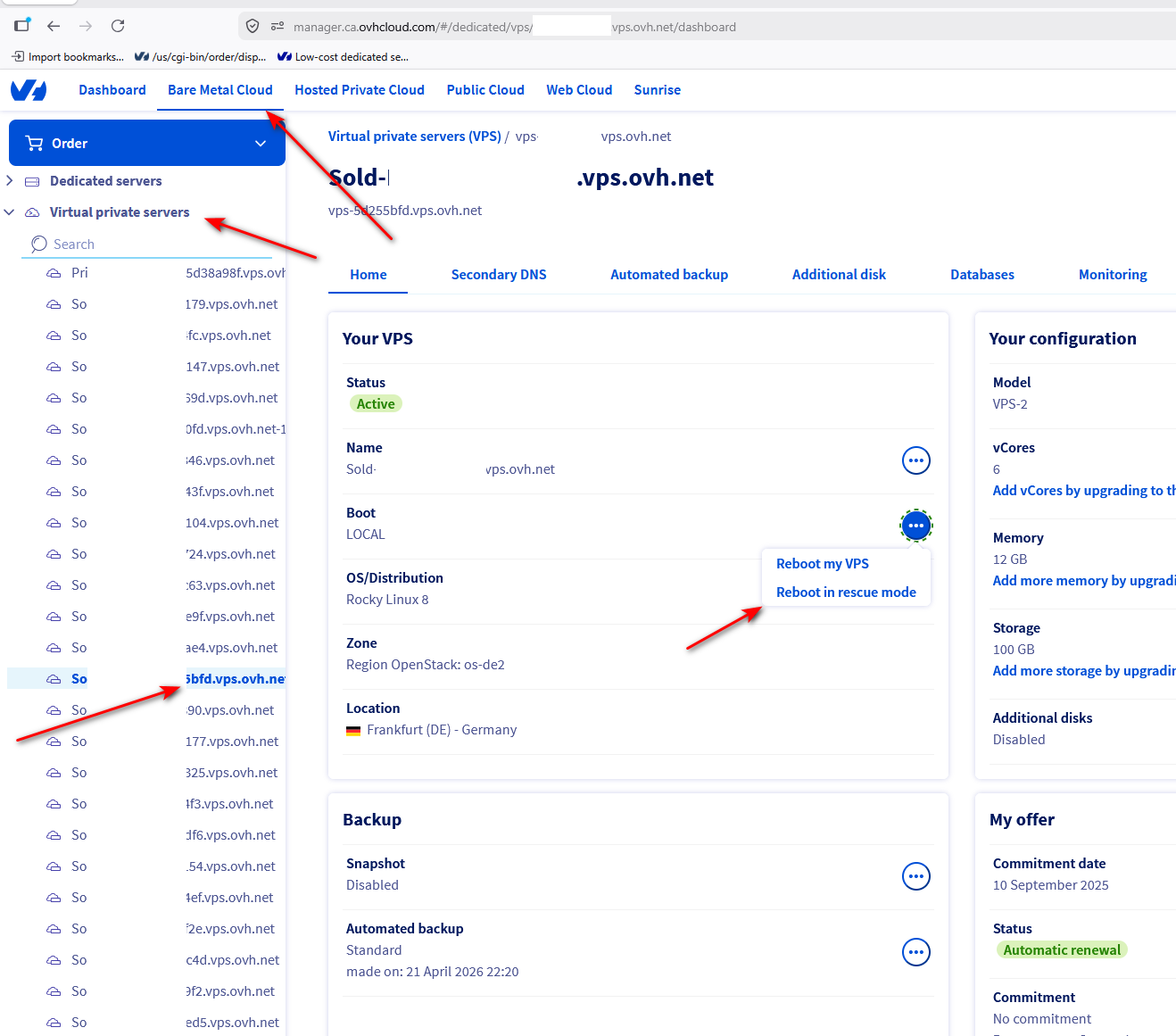Open the Automated backup tab
Image resolution: width=1176 pixels, height=1036 pixels.
click(x=669, y=275)
